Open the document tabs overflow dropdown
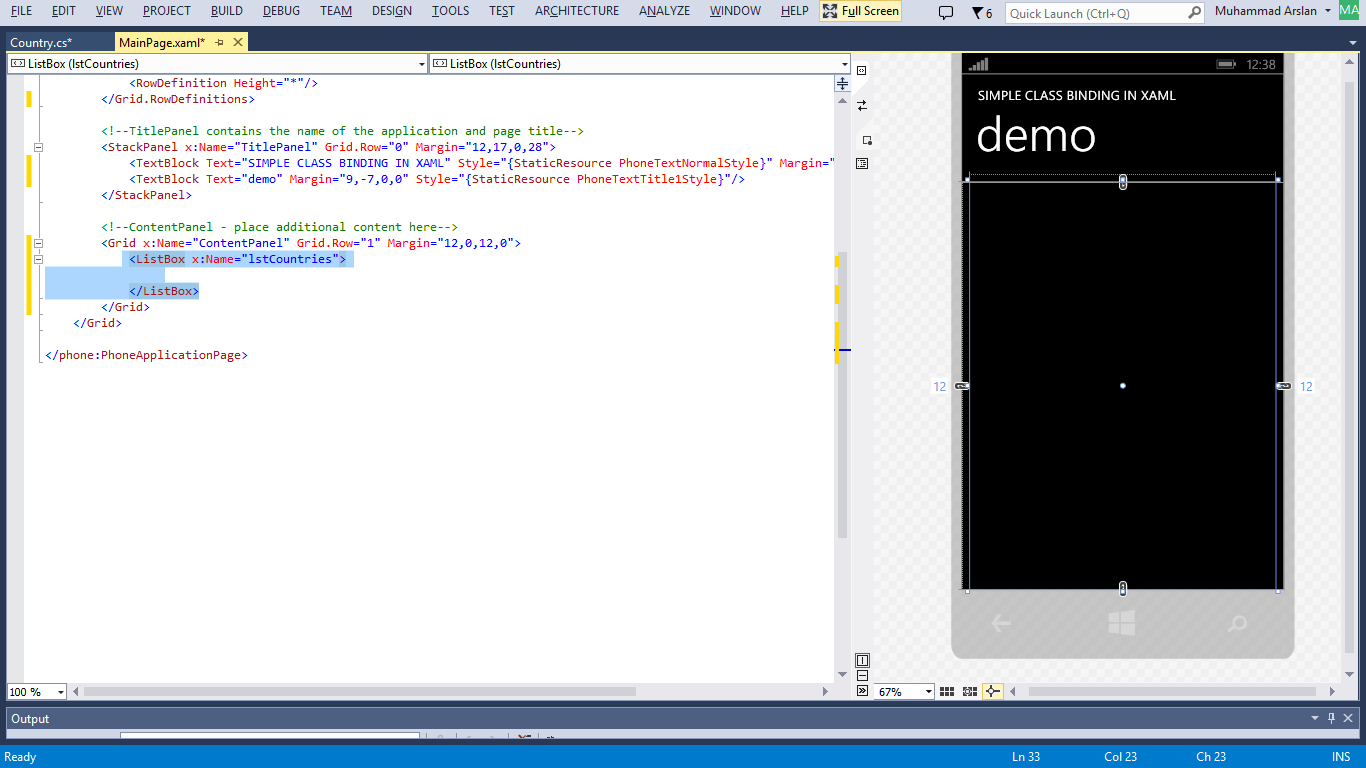 coord(1354,43)
